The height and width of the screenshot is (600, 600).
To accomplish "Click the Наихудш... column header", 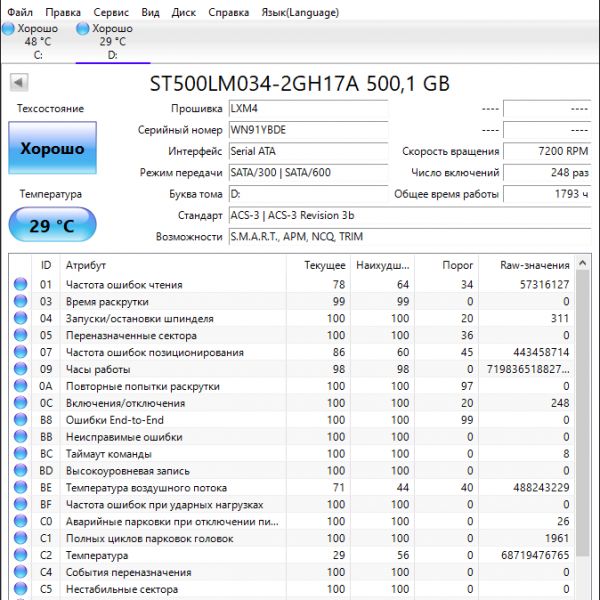I will pos(382,265).
